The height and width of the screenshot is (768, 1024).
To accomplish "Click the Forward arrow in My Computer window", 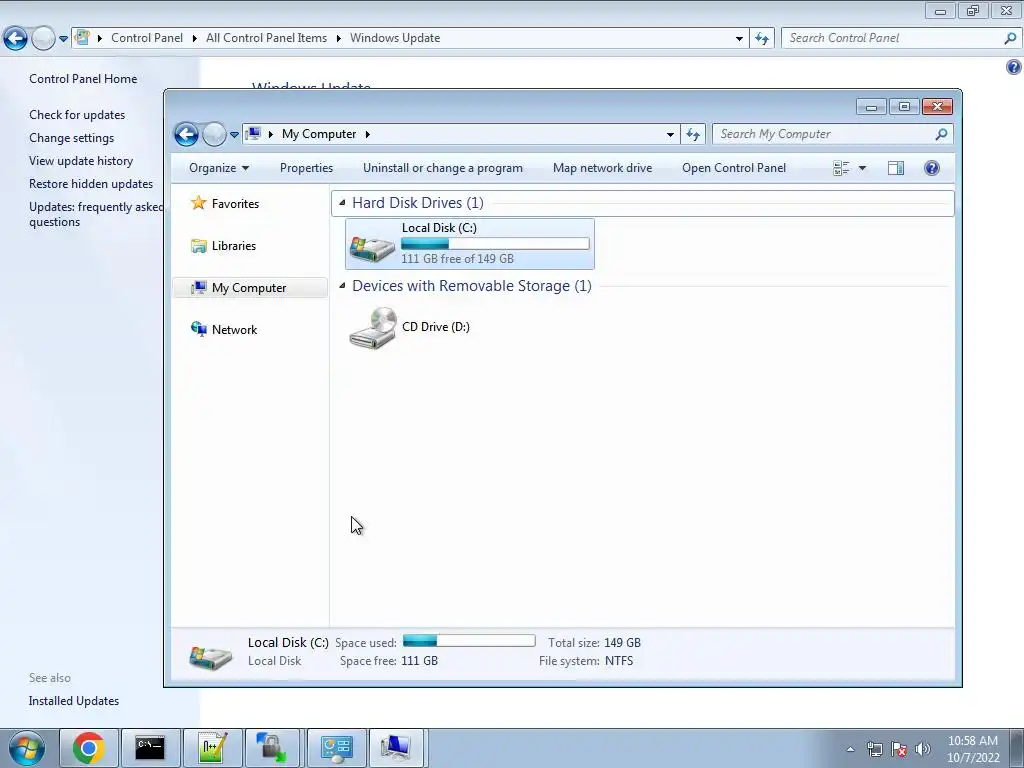I will [x=214, y=135].
